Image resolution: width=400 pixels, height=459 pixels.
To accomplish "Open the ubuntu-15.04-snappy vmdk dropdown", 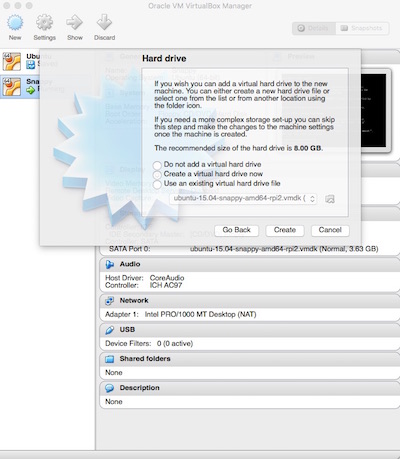I will click(243, 198).
